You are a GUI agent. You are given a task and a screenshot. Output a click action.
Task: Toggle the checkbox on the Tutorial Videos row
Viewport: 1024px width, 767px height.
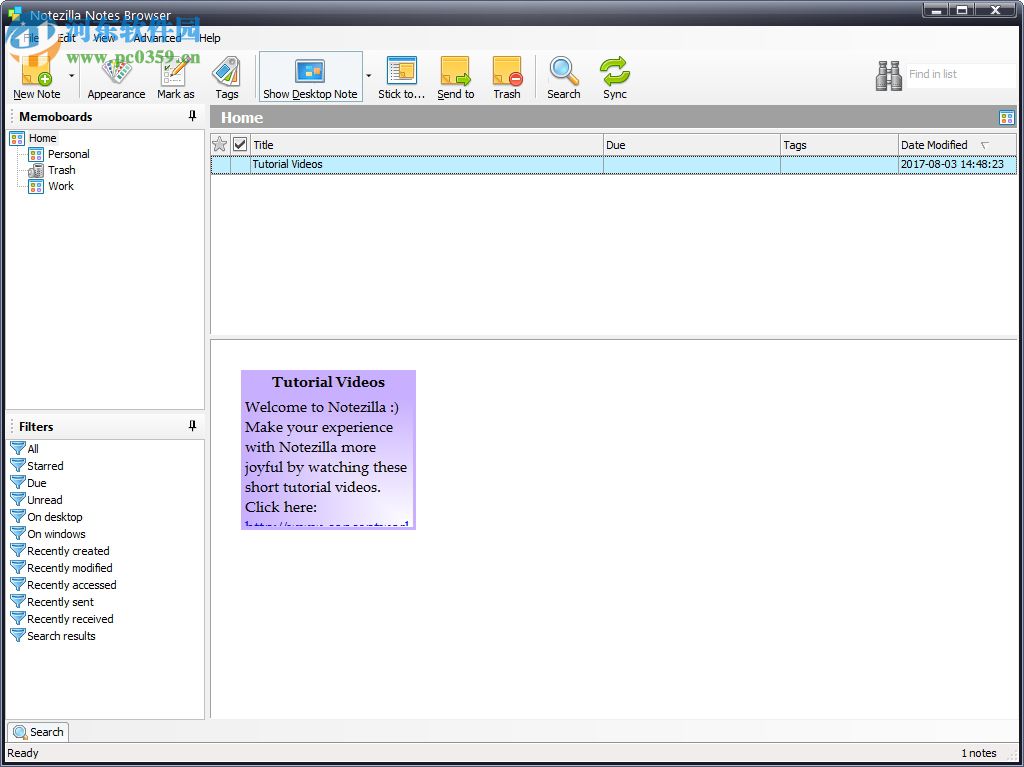(239, 164)
